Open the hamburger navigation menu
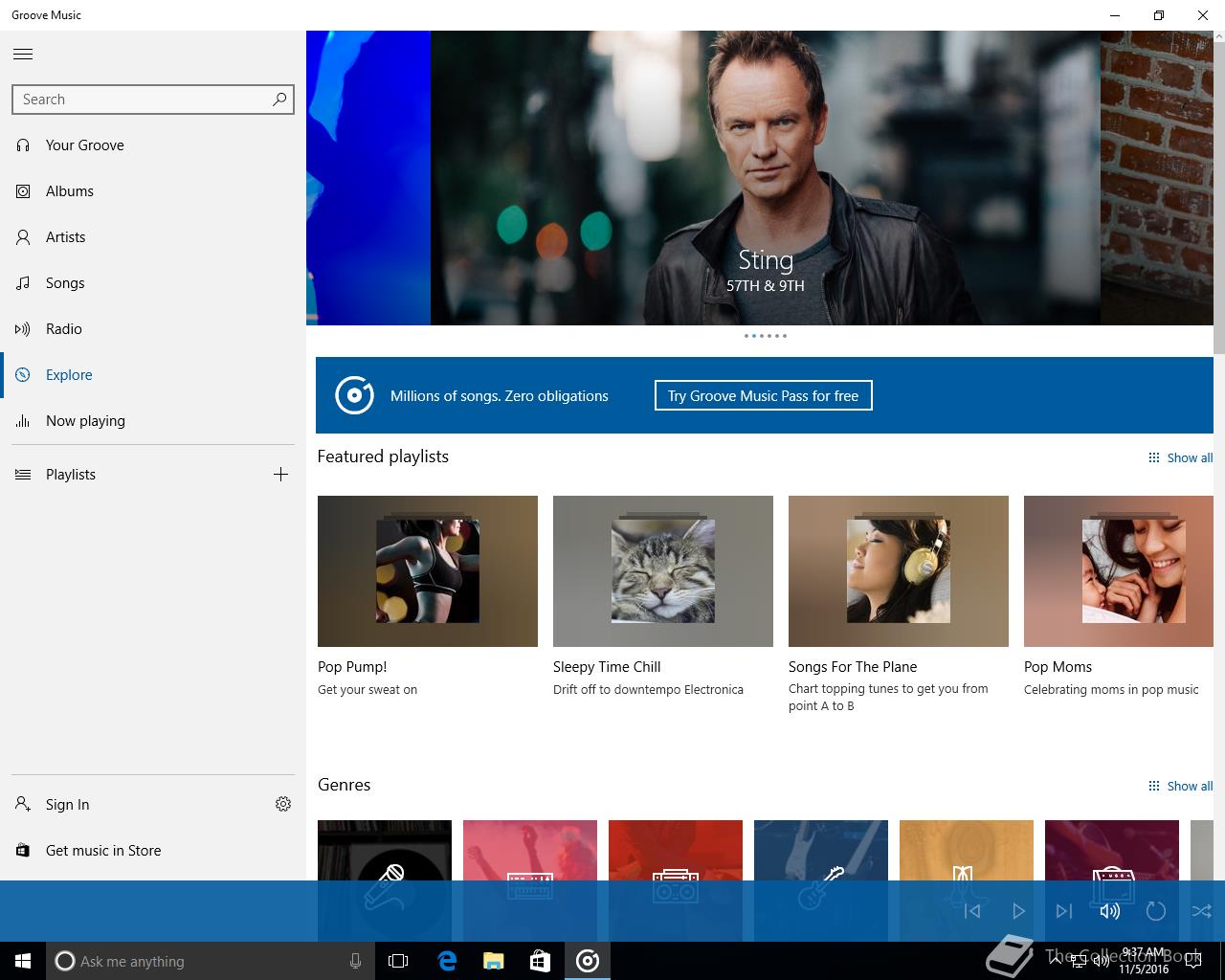The height and width of the screenshot is (980, 1225). click(23, 55)
